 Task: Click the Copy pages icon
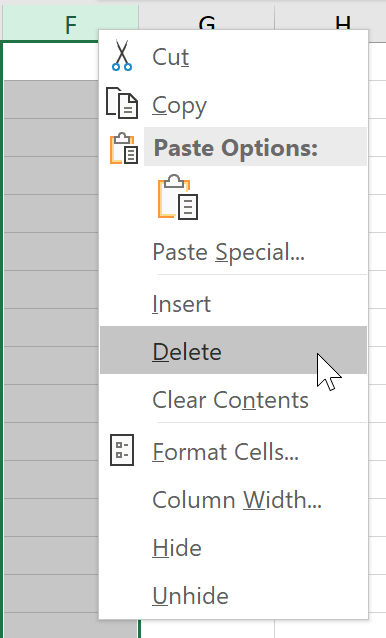coord(122,103)
